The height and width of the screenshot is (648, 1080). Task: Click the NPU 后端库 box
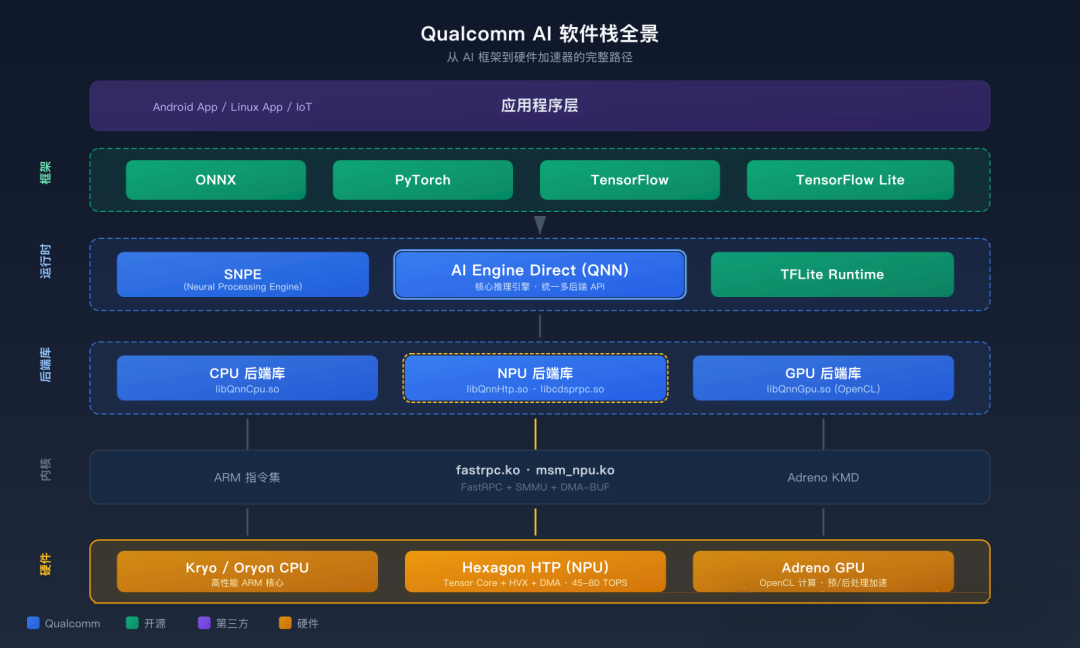coord(535,378)
